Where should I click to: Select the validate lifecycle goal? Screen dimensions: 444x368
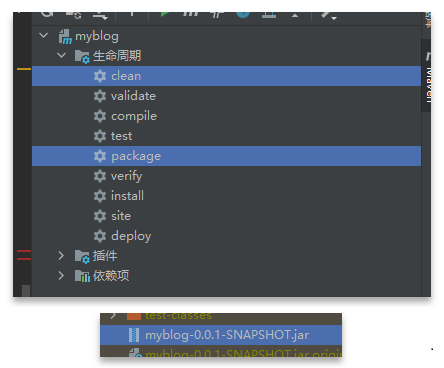pos(226,96)
